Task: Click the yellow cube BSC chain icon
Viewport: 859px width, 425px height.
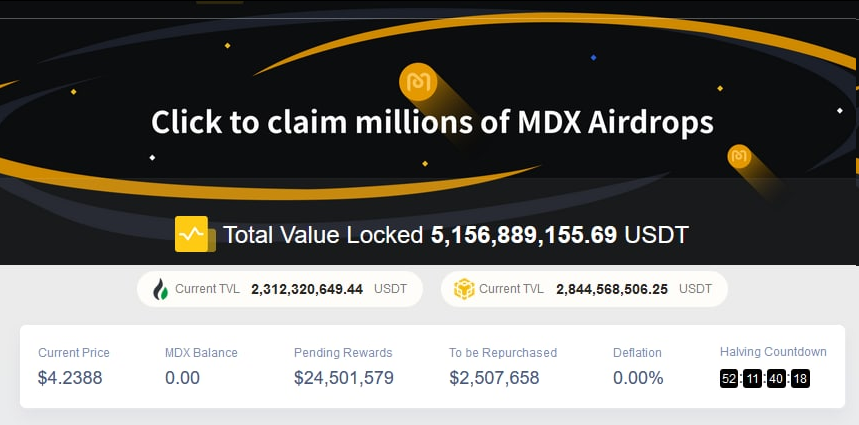Action: click(x=464, y=289)
